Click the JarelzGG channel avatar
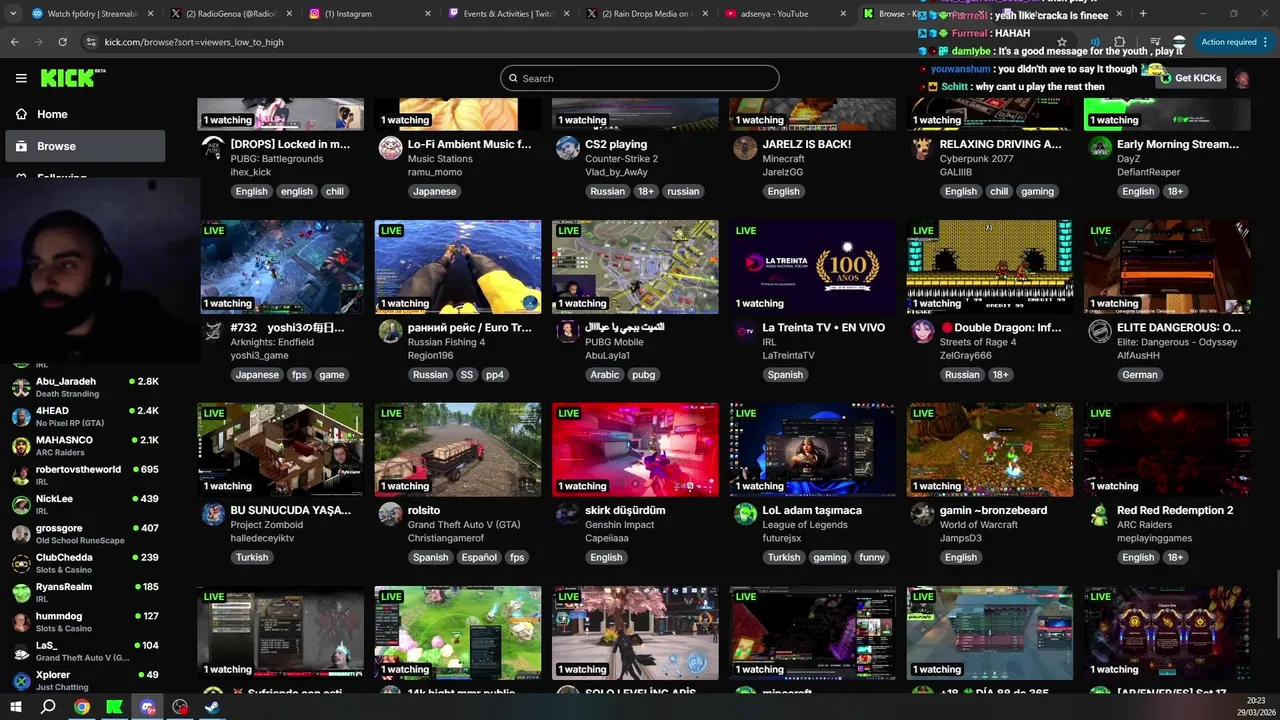 [x=745, y=148]
